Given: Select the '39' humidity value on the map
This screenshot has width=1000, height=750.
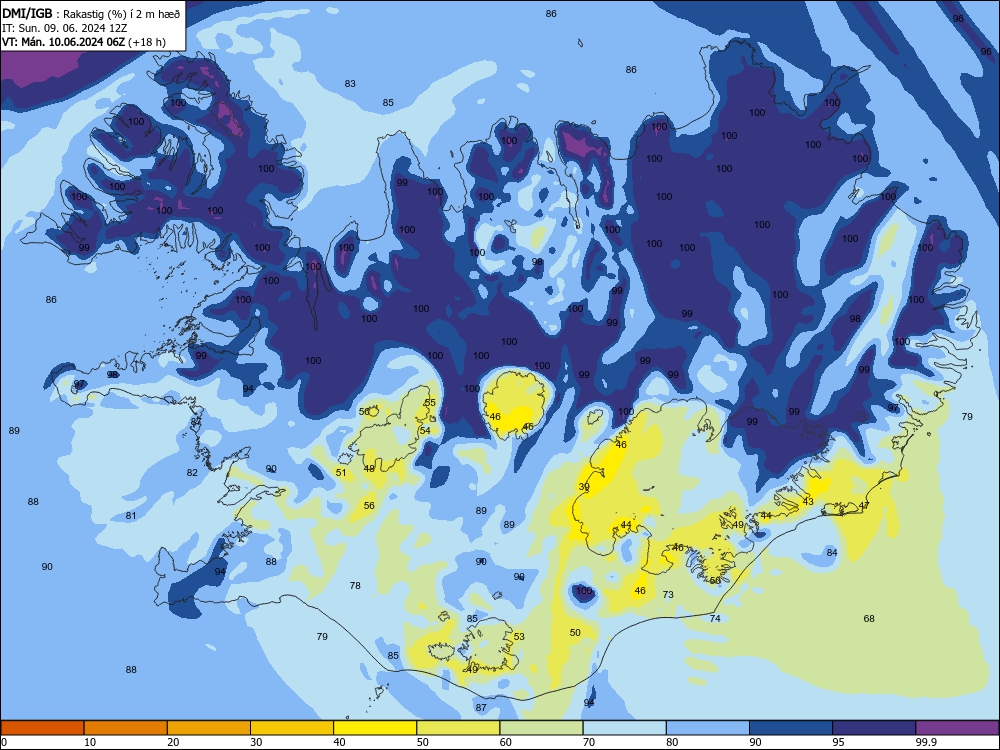Looking at the screenshot, I should point(584,487).
